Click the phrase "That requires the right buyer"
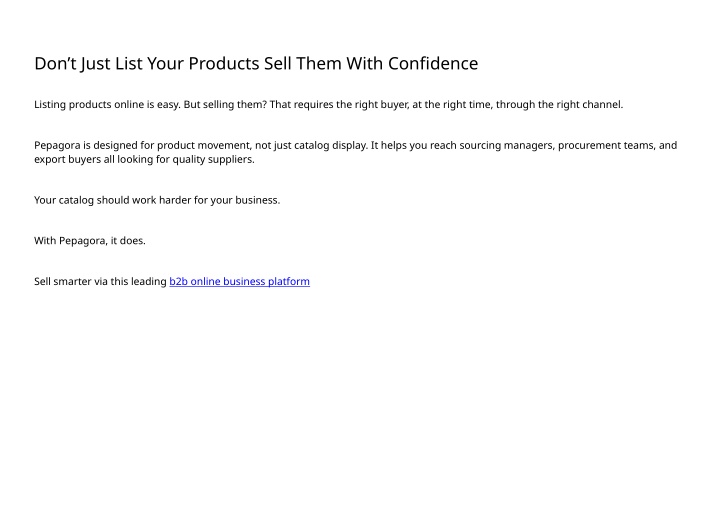Screen dimensions: 720x509 (339, 105)
